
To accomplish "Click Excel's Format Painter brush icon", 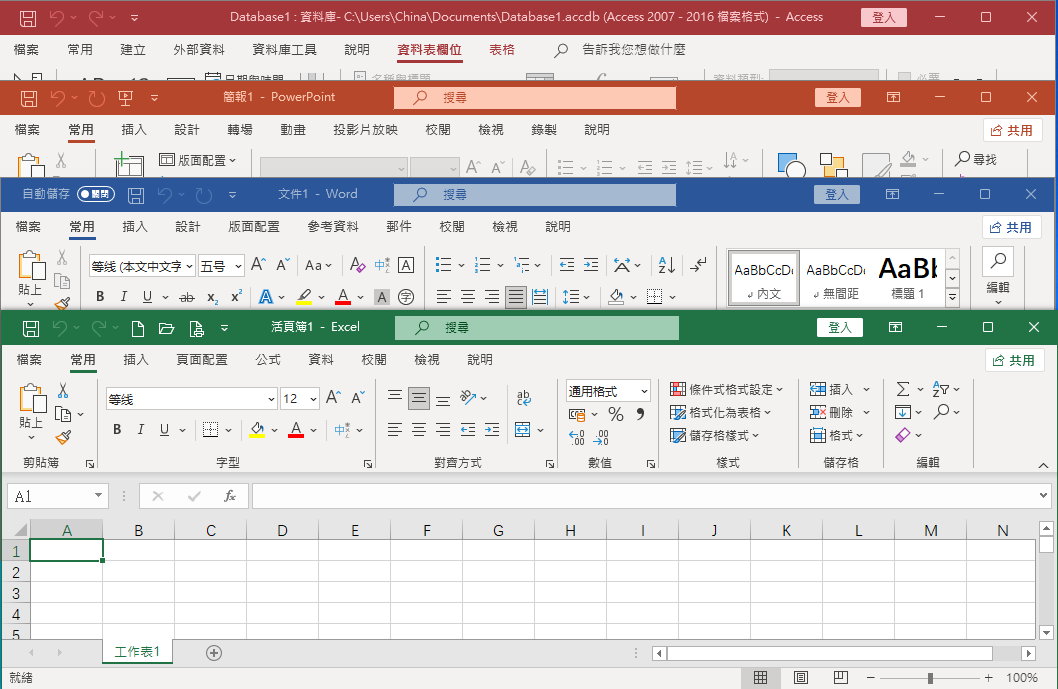I will pos(63,437).
